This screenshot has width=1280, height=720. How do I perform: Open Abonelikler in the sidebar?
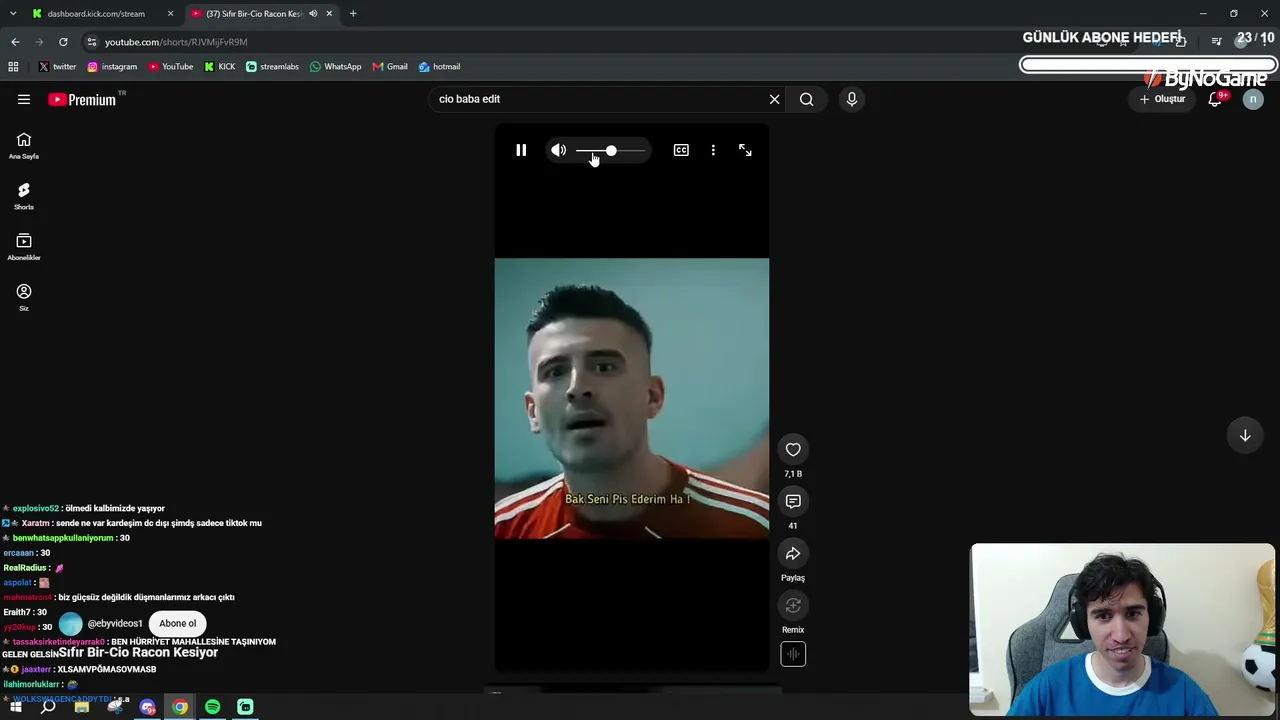coord(24,247)
